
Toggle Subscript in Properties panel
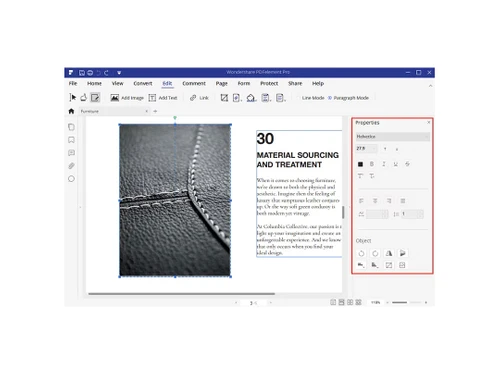(372, 176)
